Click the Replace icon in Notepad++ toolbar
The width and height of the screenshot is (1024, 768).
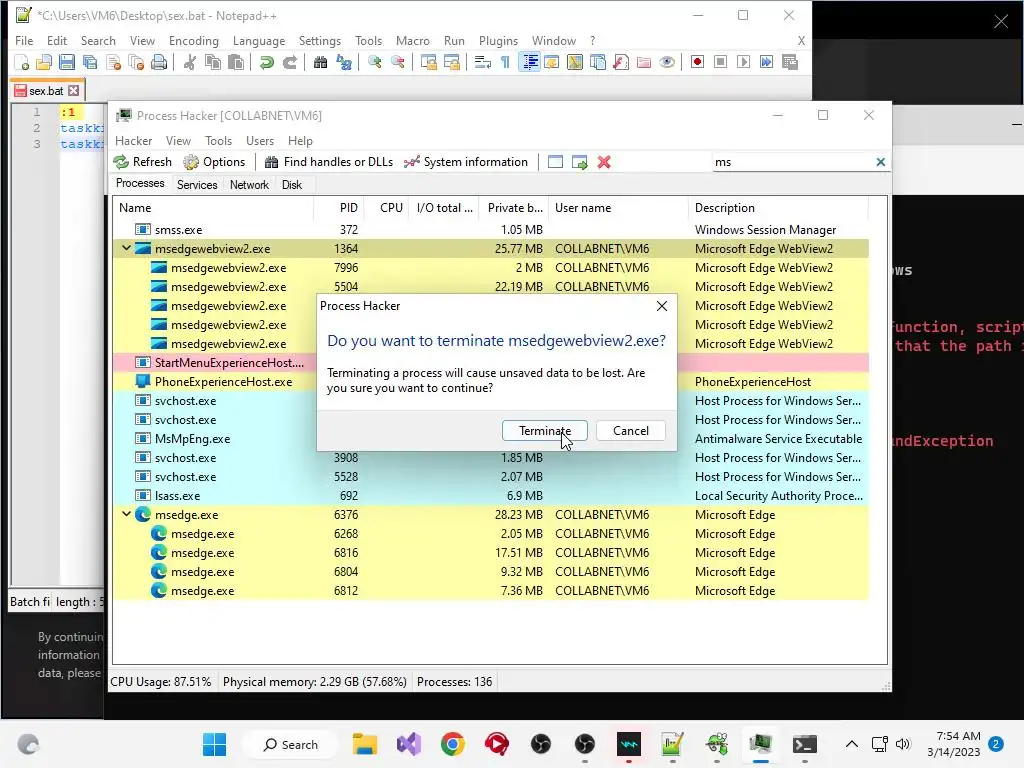[x=344, y=63]
